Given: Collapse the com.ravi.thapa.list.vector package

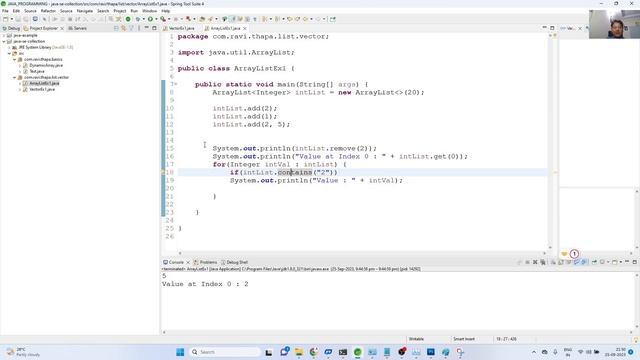Looking at the screenshot, I should click(x=14, y=78).
